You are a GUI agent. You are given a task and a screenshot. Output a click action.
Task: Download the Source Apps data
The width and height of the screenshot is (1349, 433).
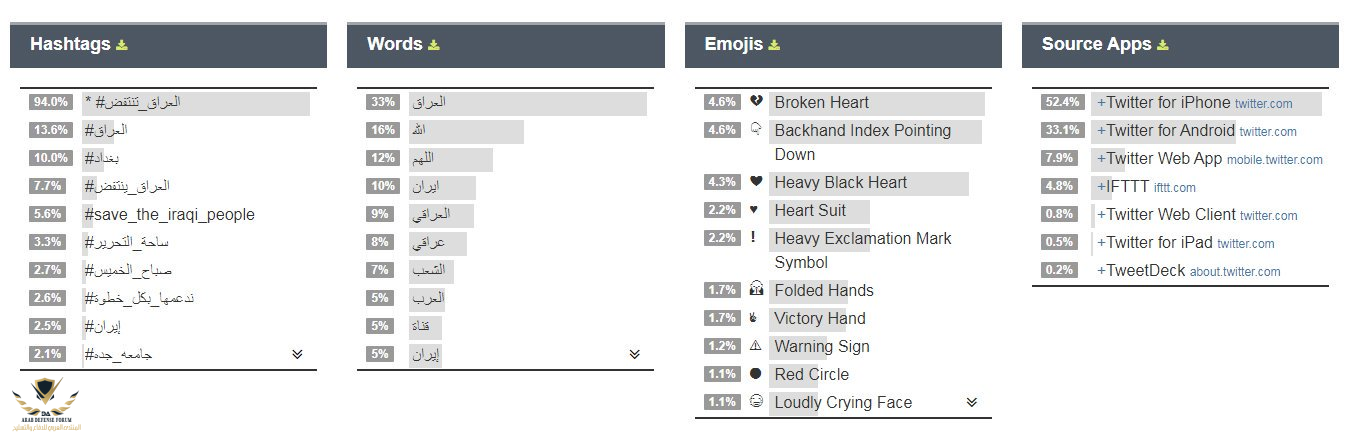point(1163,45)
